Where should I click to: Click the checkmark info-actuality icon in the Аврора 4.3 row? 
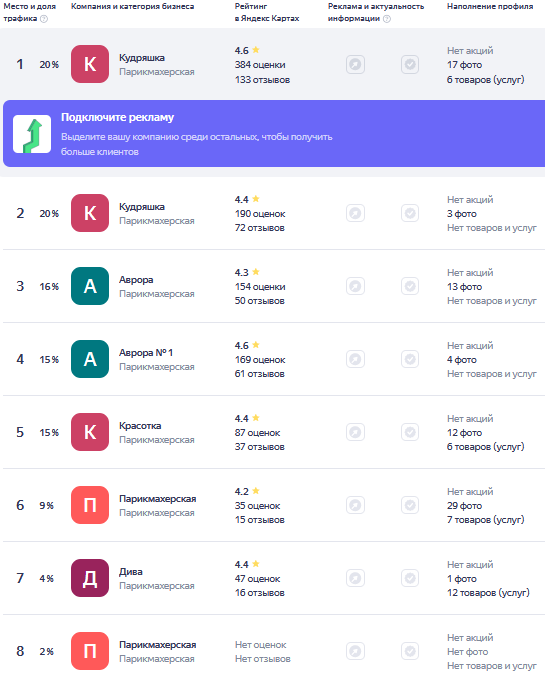pyautogui.click(x=410, y=286)
